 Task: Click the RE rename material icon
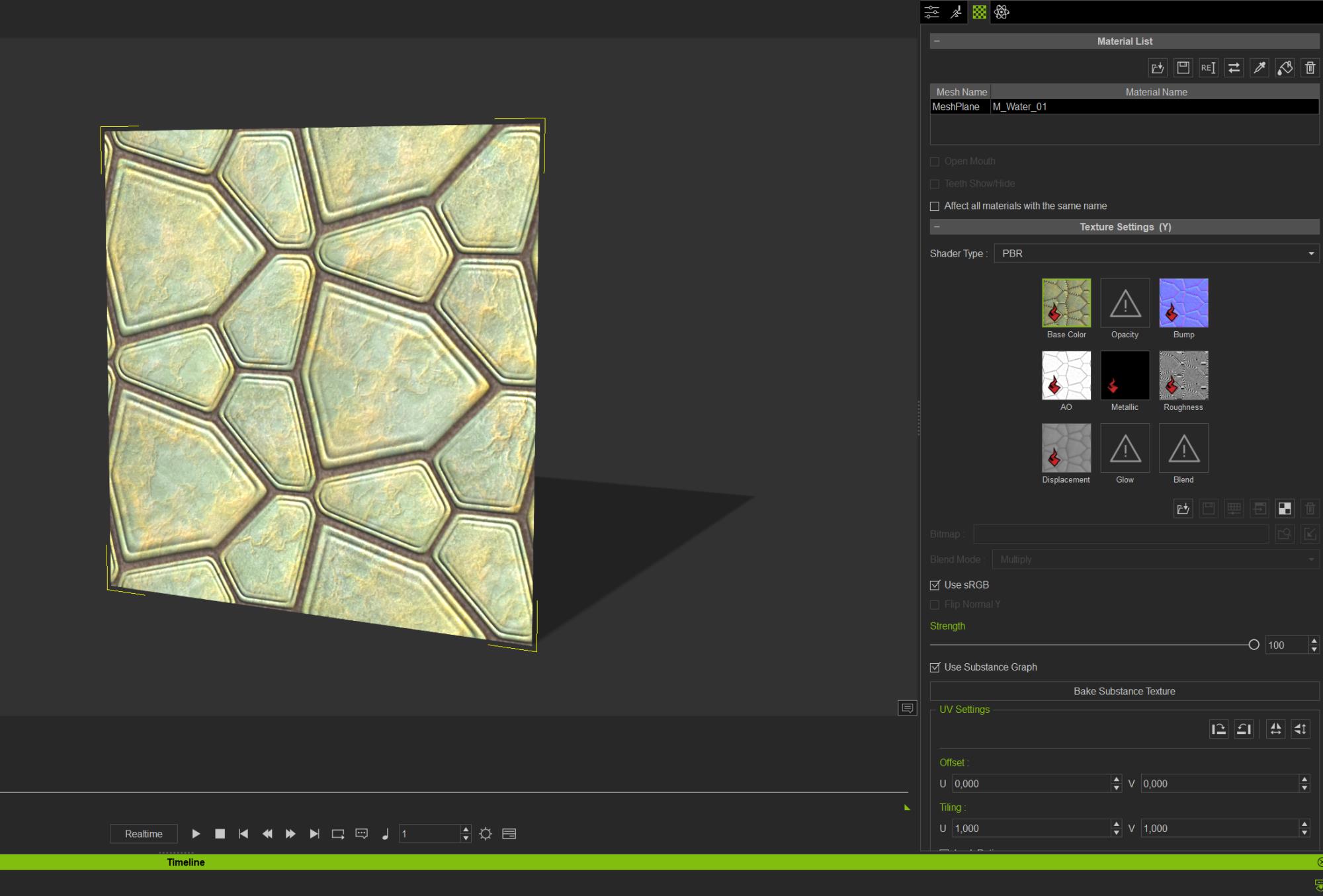(1208, 67)
